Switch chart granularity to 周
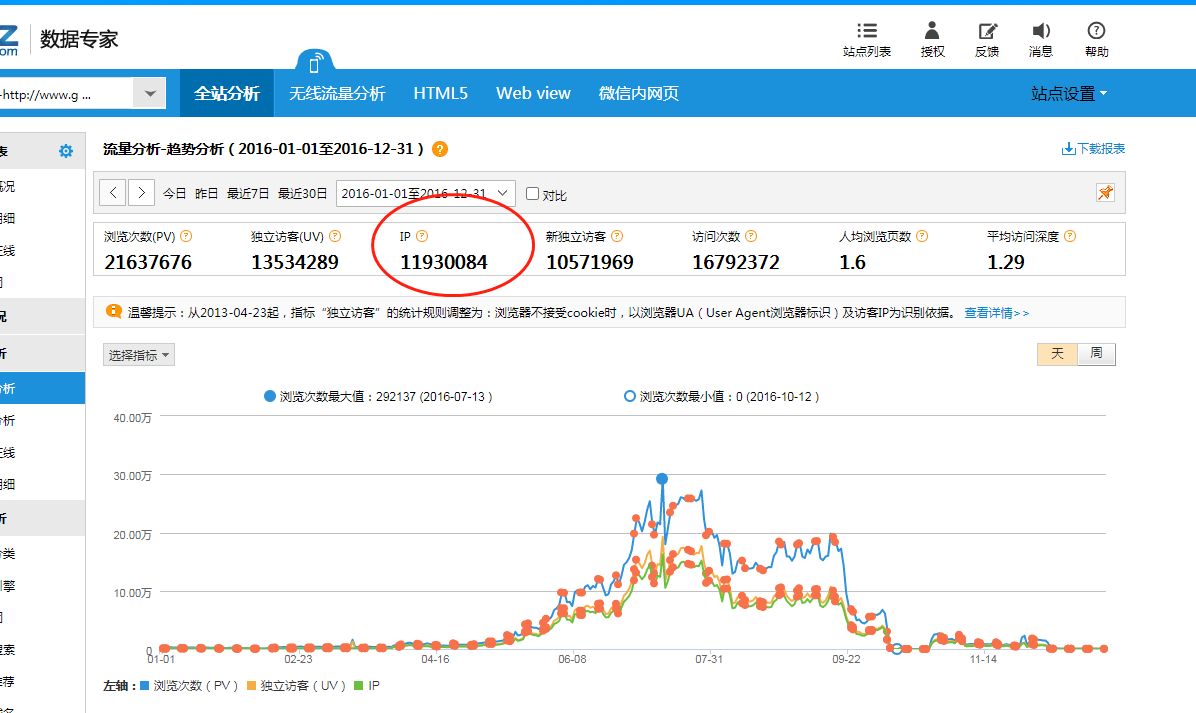This screenshot has height=713, width=1196. pyautogui.click(x=1096, y=354)
